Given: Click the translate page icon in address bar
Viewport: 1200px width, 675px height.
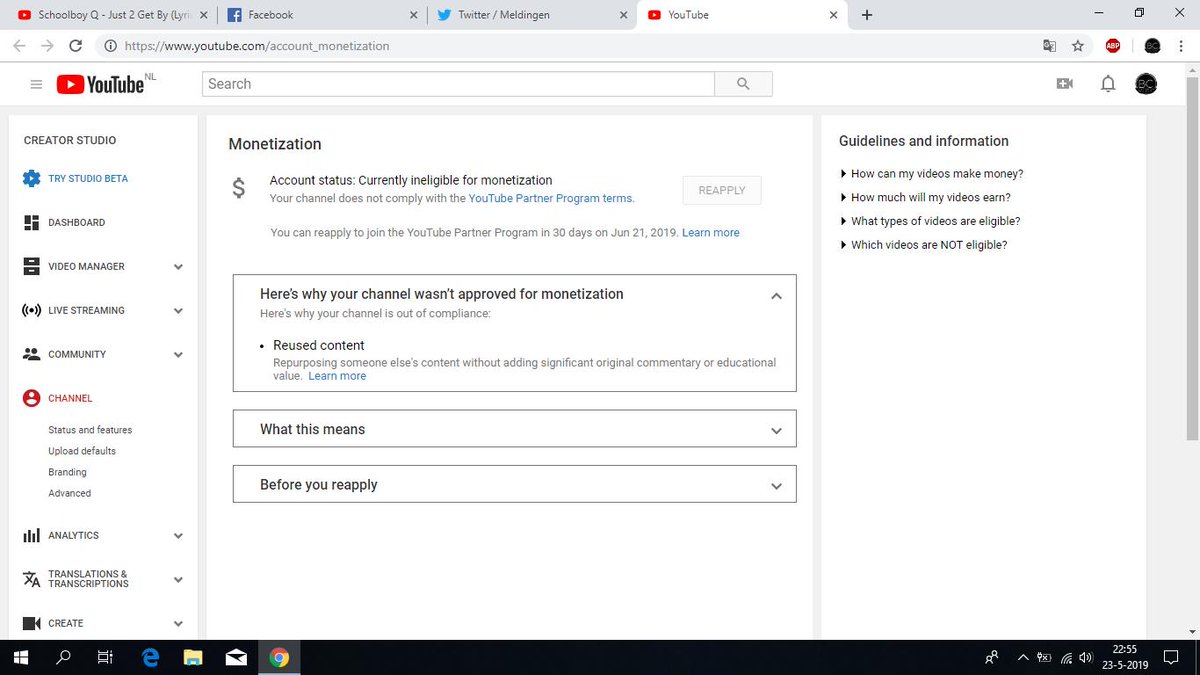Looking at the screenshot, I should pyautogui.click(x=1049, y=46).
